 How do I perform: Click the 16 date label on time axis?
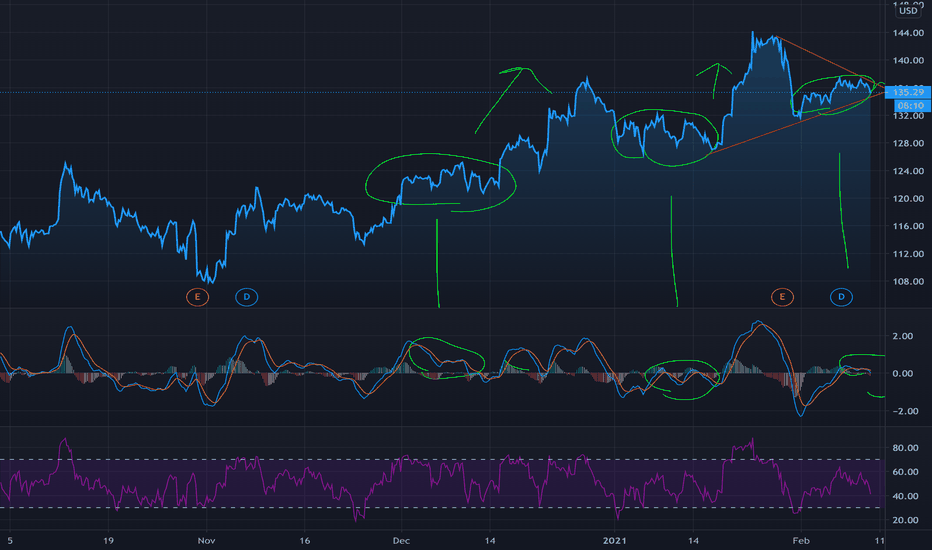pos(304,540)
